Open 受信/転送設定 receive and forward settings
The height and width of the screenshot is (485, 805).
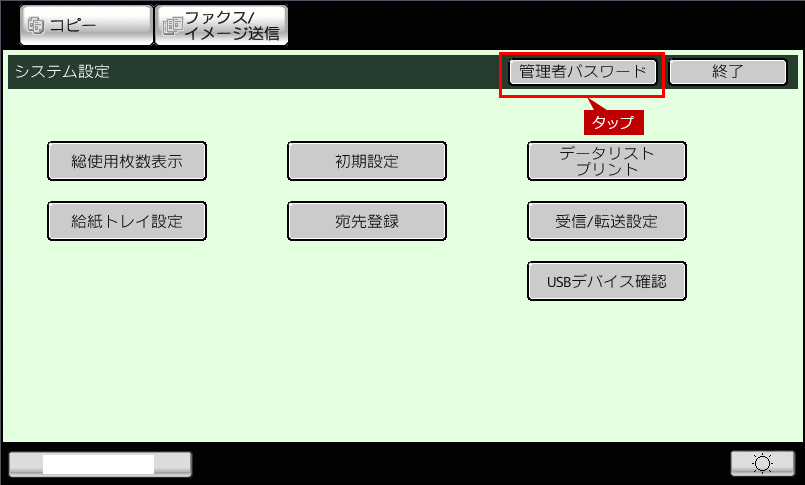[607, 221]
